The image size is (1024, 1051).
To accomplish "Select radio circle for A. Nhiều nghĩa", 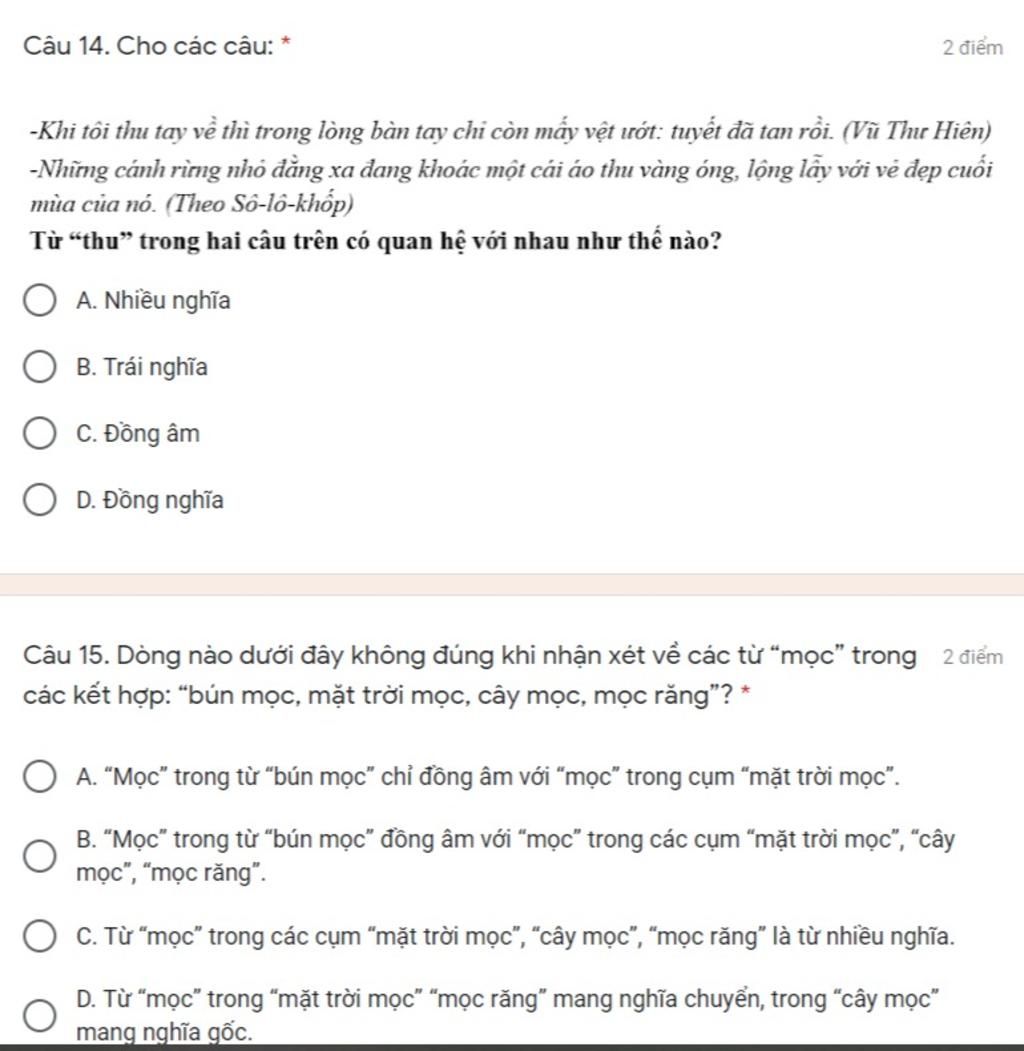I will pyautogui.click(x=40, y=300).
